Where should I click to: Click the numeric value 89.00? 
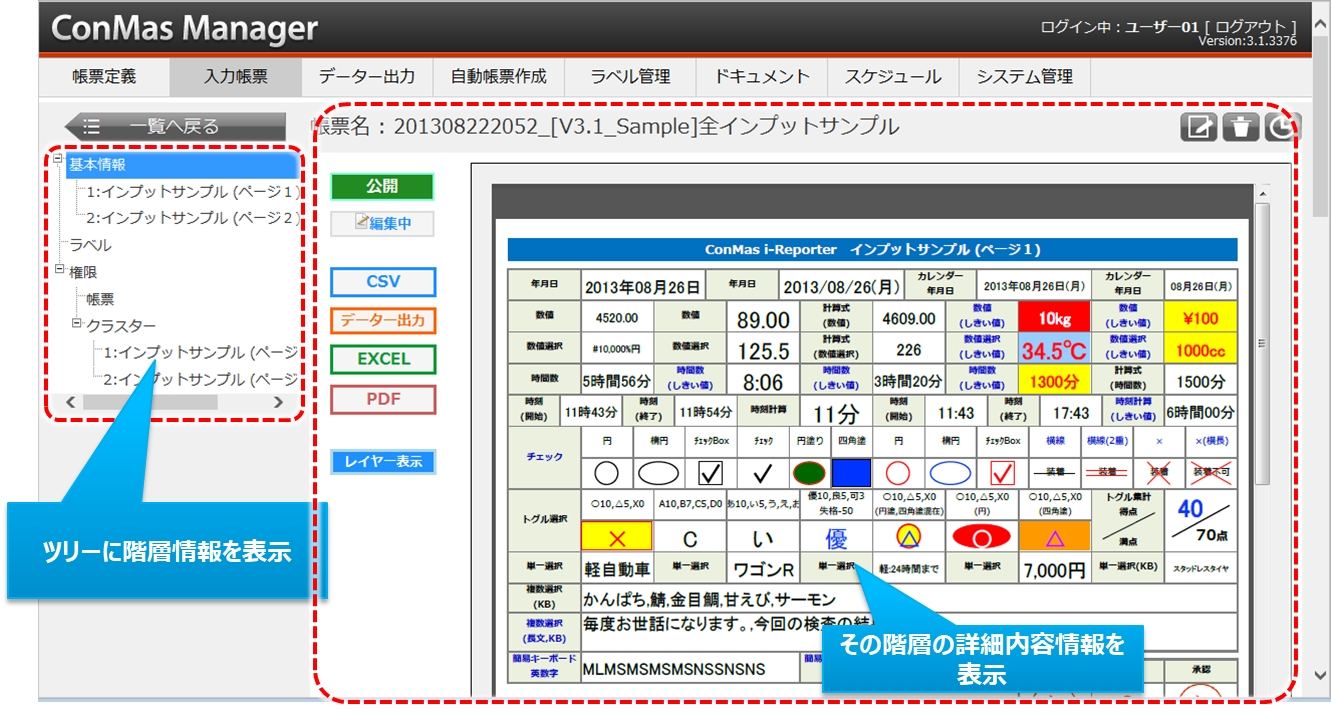(x=763, y=319)
